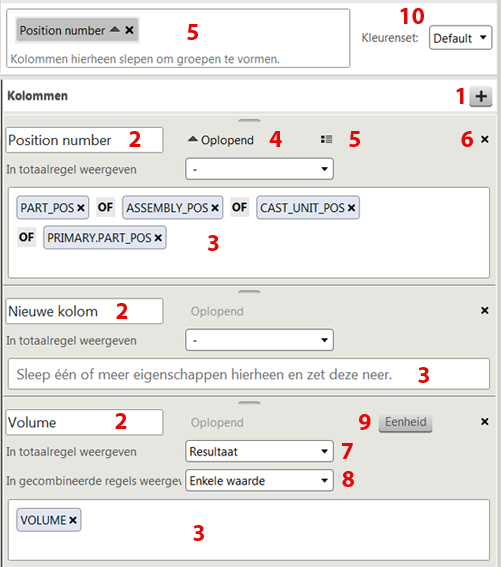The width and height of the screenshot is (501, 567).
Task: Toggle Oplopend sort on Position number column
Action: click(221, 140)
